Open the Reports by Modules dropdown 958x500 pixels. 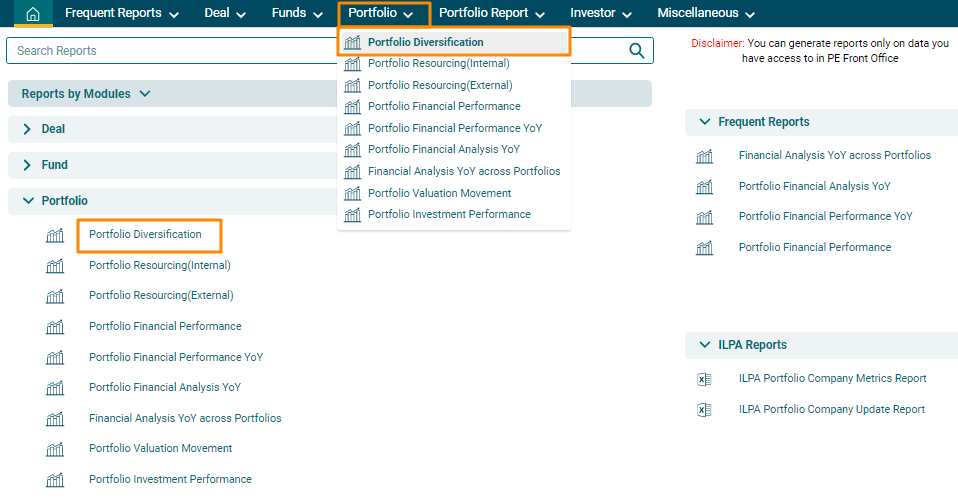[86, 94]
